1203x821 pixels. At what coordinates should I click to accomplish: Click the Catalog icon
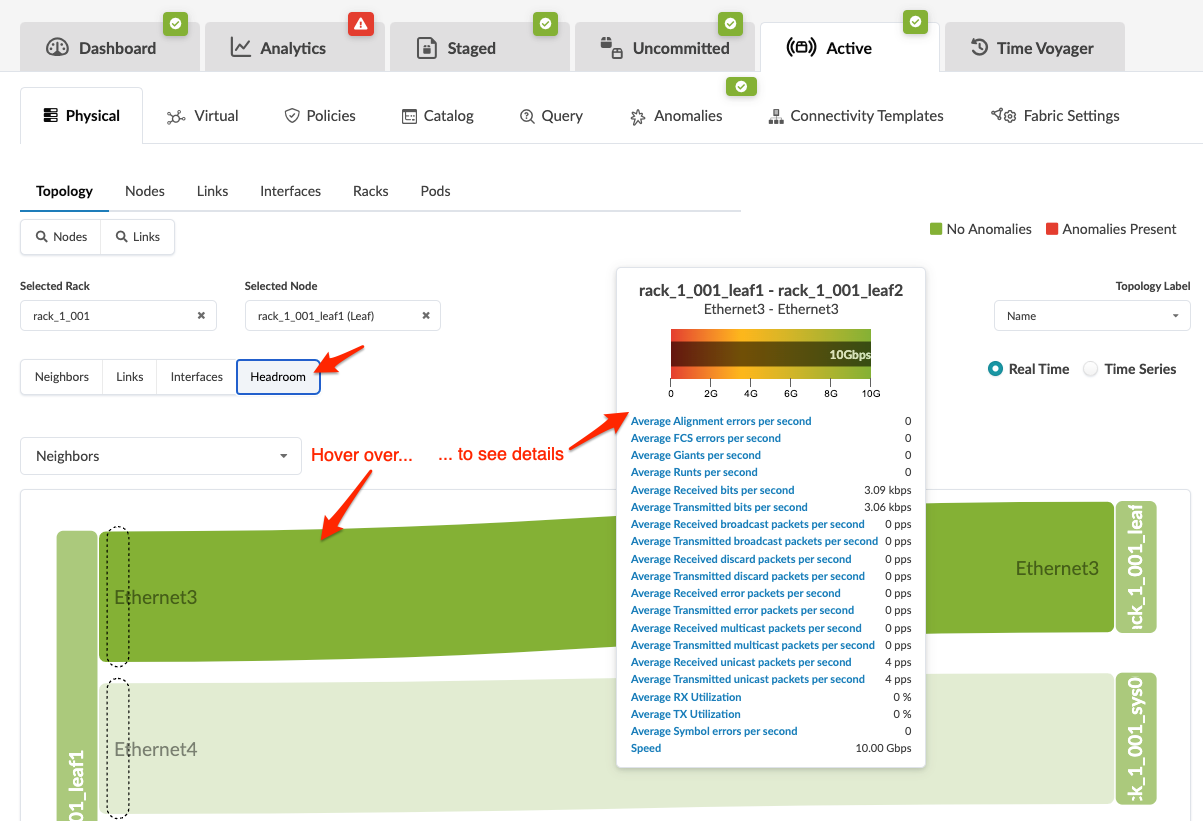pos(409,116)
